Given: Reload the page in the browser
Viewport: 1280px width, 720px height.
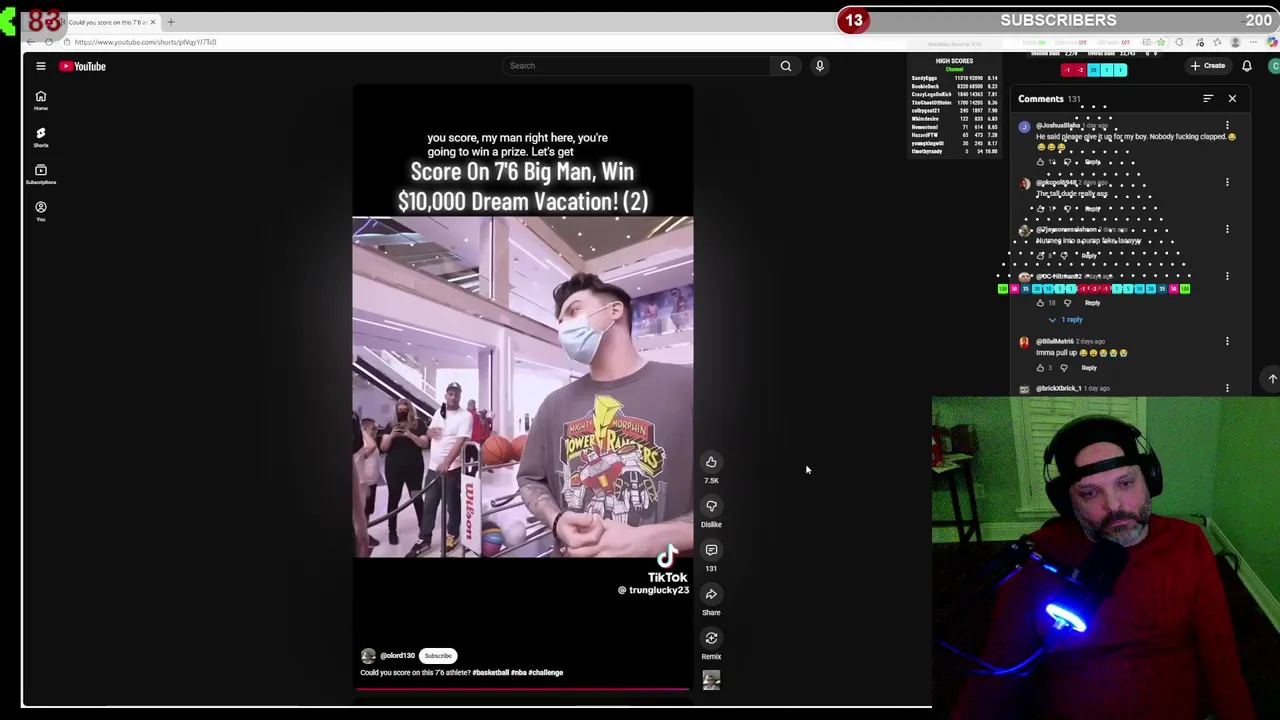Looking at the screenshot, I should click(49, 42).
